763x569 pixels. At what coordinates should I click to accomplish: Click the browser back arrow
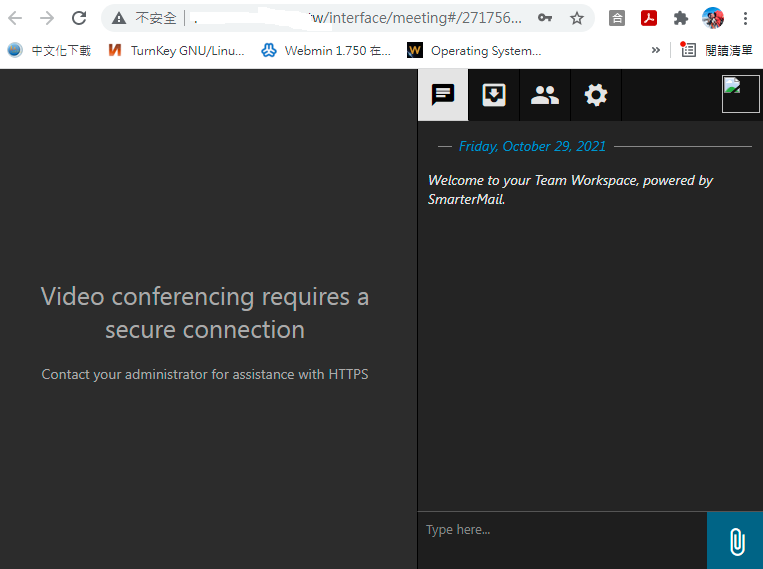pyautogui.click(x=15, y=18)
